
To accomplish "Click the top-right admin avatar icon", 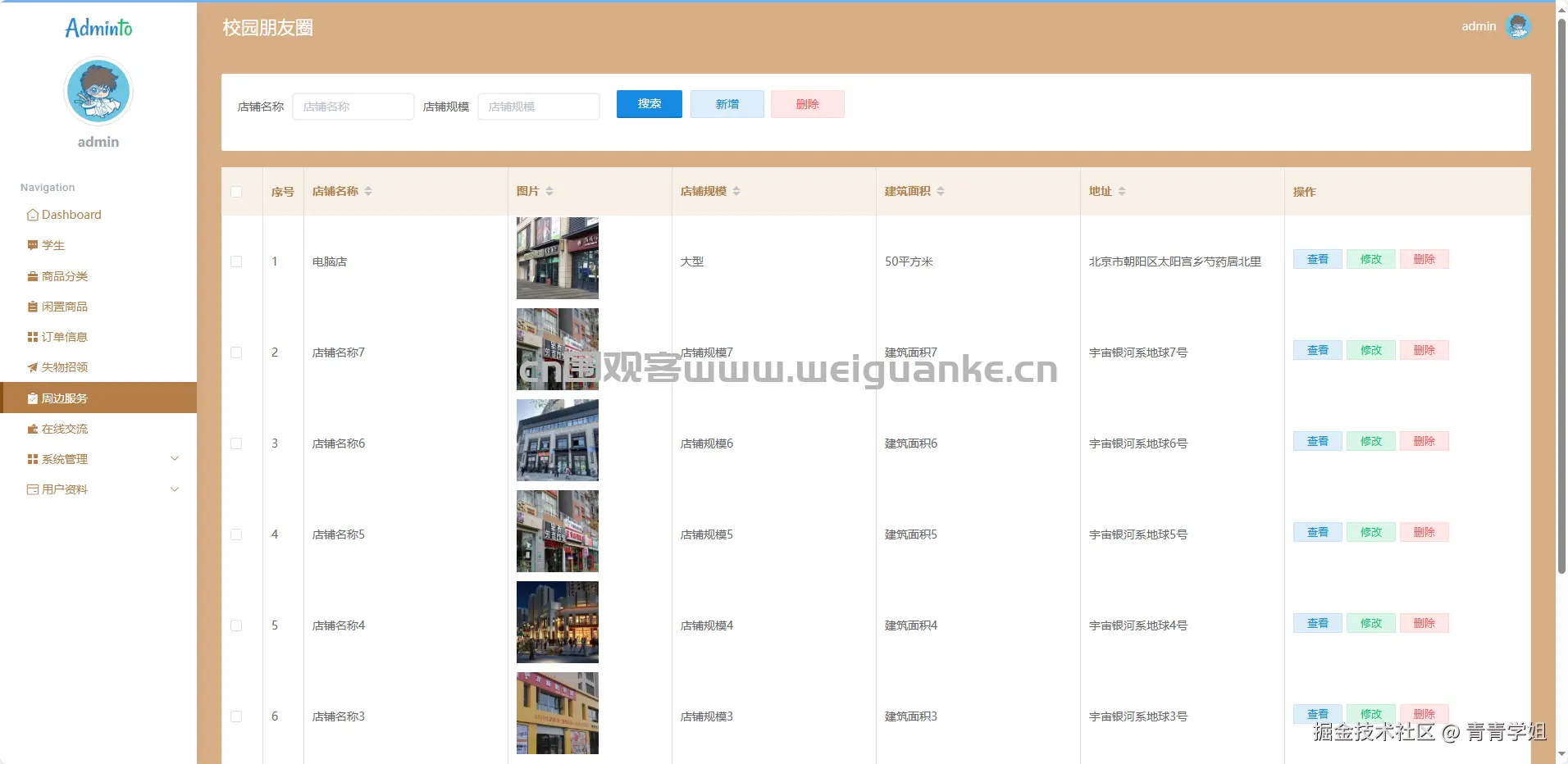I will [x=1518, y=26].
